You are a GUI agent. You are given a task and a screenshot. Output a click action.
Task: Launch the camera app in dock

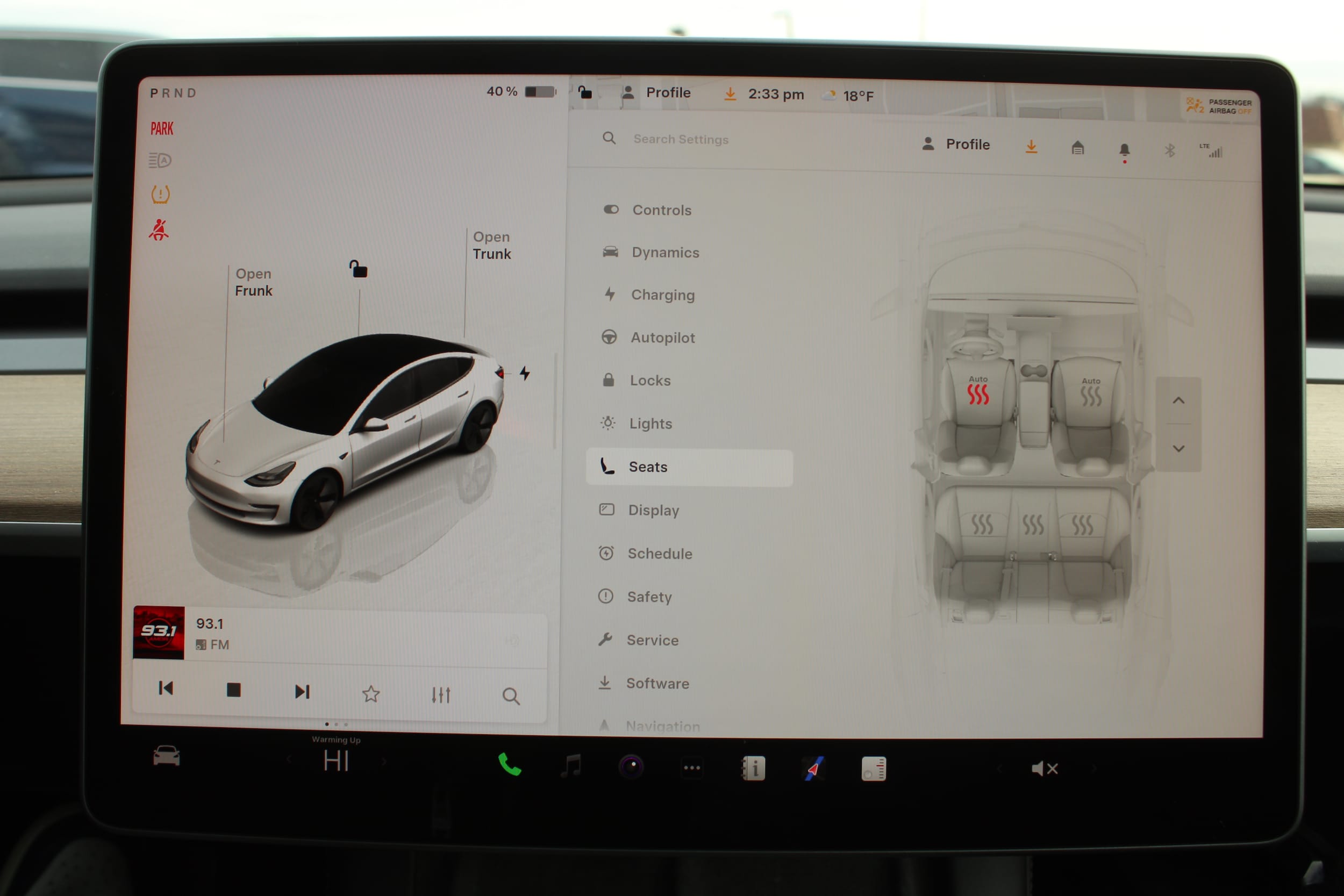pos(632,767)
